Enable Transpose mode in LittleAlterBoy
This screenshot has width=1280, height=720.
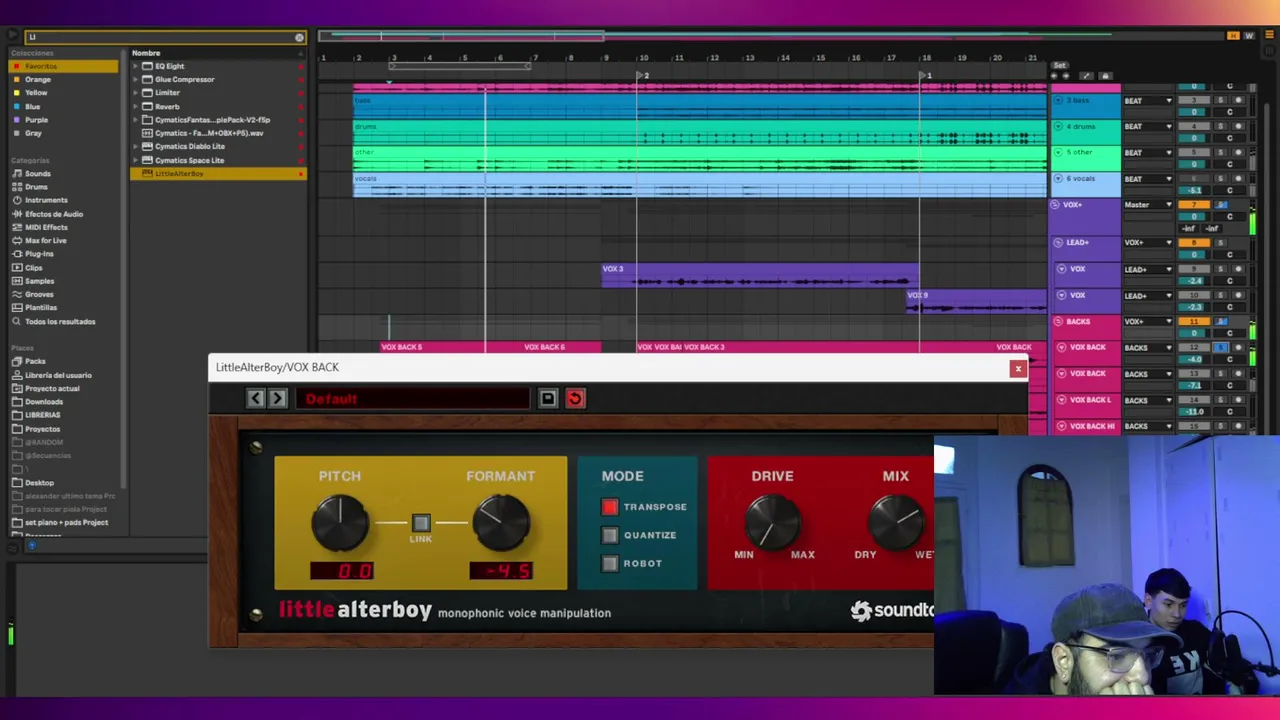pos(610,507)
